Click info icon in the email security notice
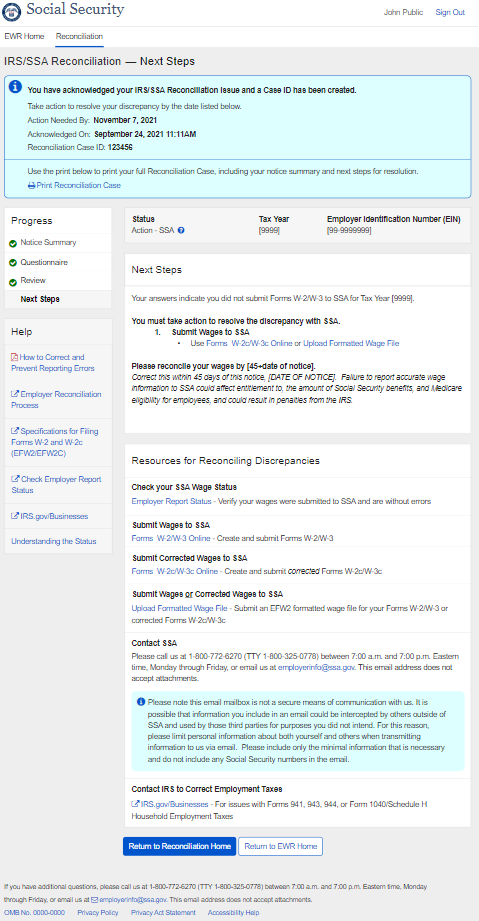 (141, 702)
